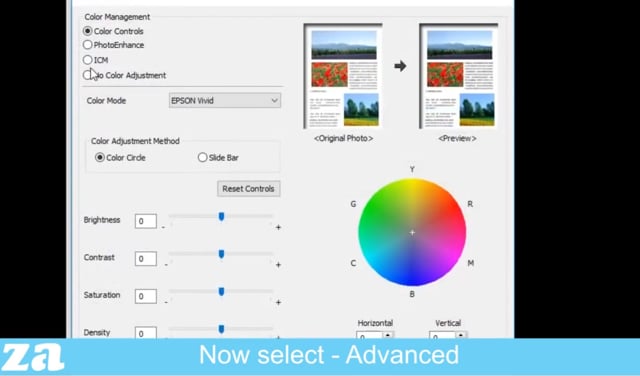Click the Brightness value field

[x=146, y=221]
